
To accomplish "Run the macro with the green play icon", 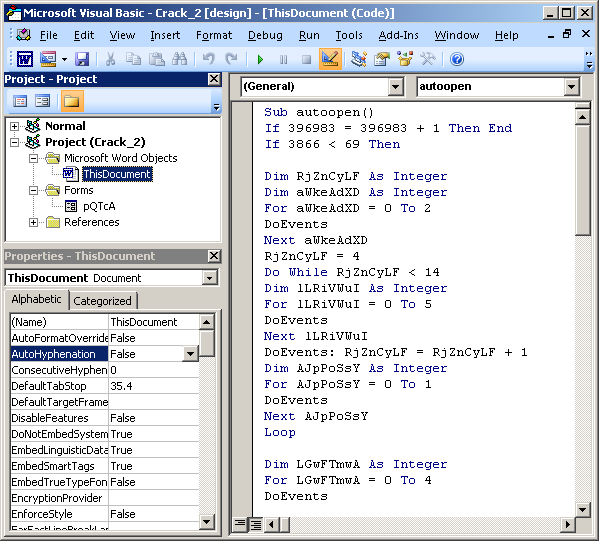I will point(261,60).
